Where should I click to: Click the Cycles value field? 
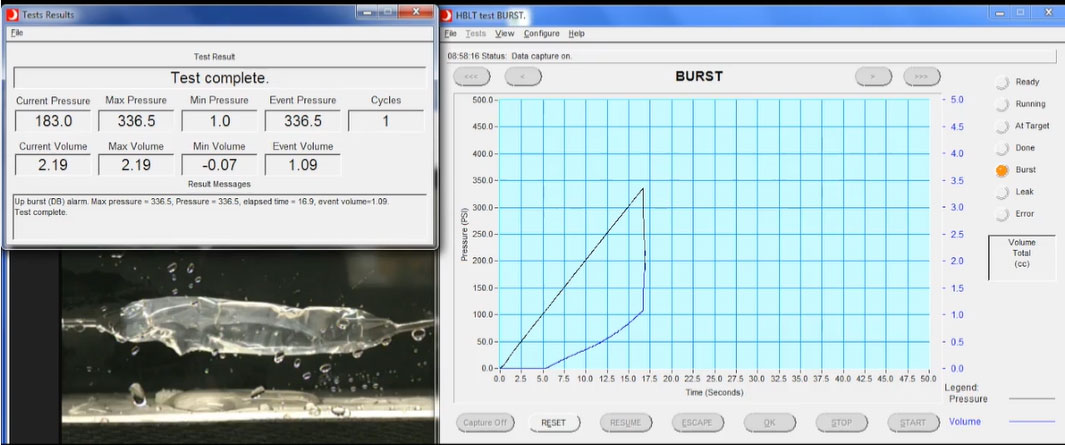pos(386,121)
